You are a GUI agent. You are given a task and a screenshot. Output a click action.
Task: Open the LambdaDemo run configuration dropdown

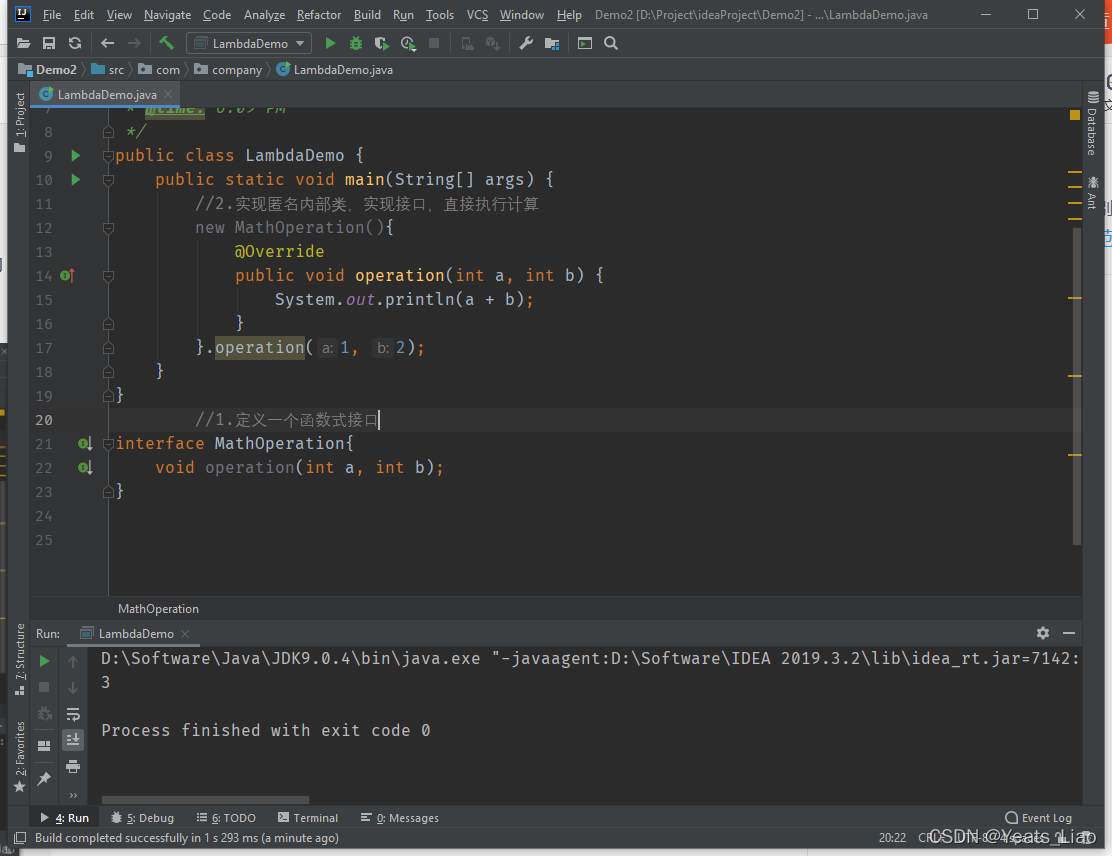[249, 43]
